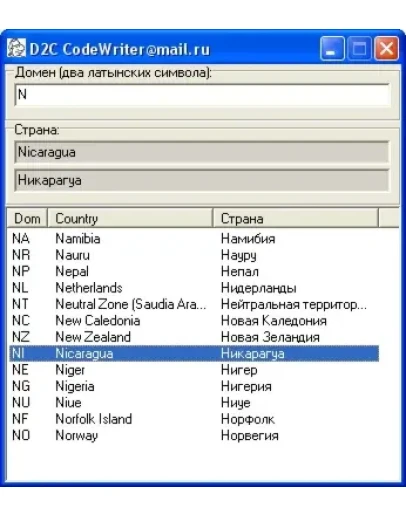Sort list by Country column header

(130, 219)
